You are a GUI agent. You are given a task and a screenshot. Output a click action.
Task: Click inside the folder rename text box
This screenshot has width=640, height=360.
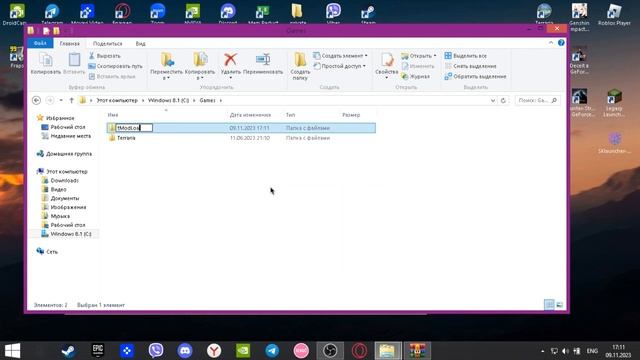pos(134,128)
